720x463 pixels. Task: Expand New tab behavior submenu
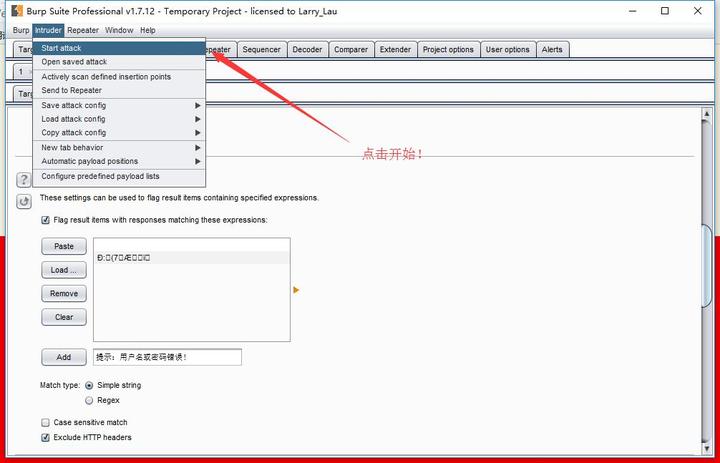(x=119, y=147)
